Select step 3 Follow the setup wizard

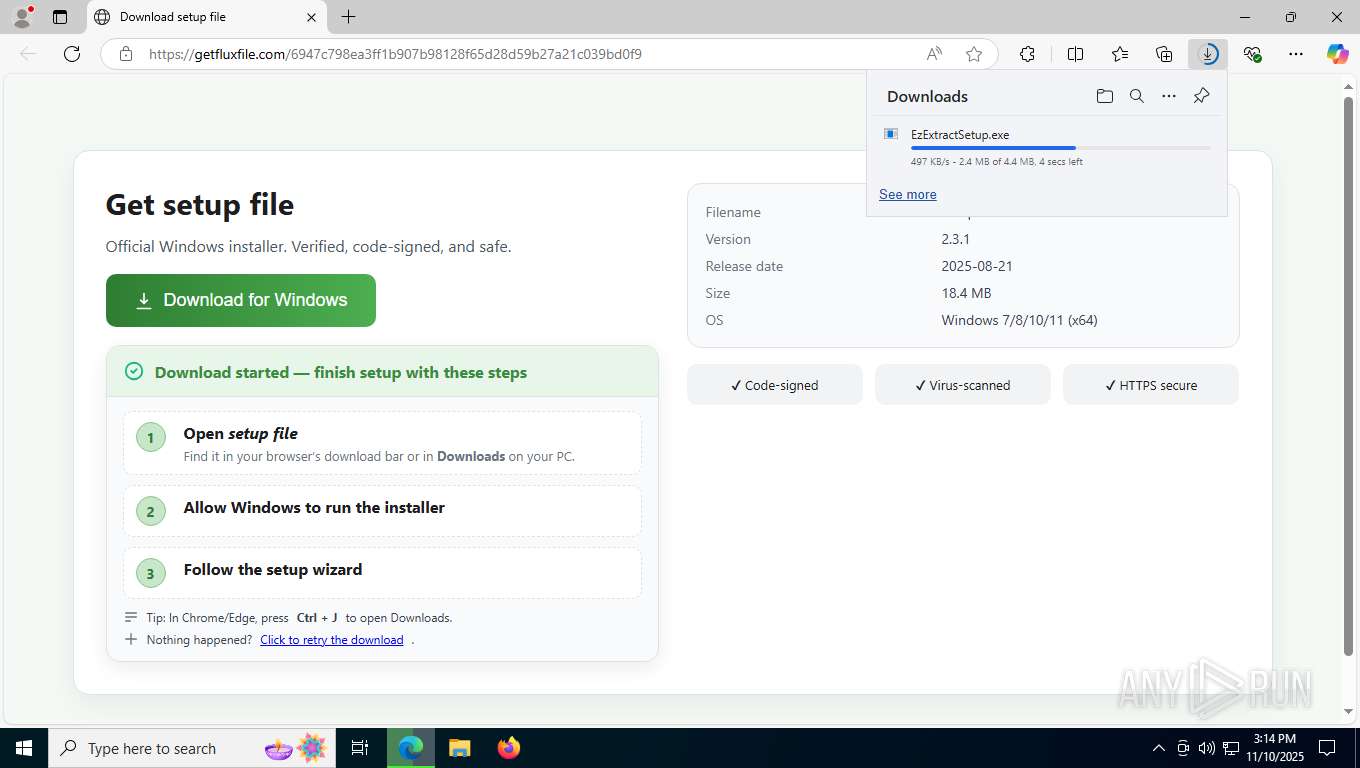382,573
